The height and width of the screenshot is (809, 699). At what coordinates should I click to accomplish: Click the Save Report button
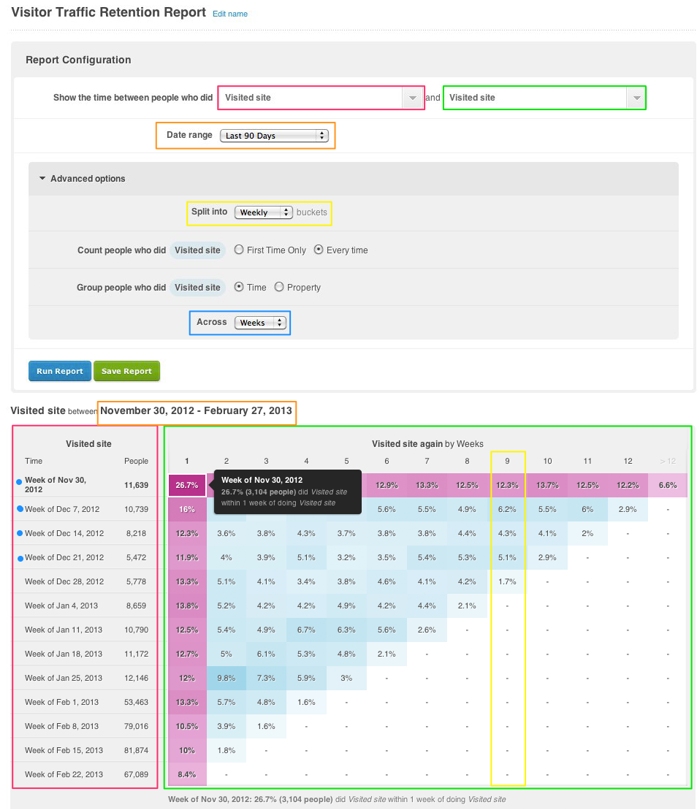[x=126, y=371]
